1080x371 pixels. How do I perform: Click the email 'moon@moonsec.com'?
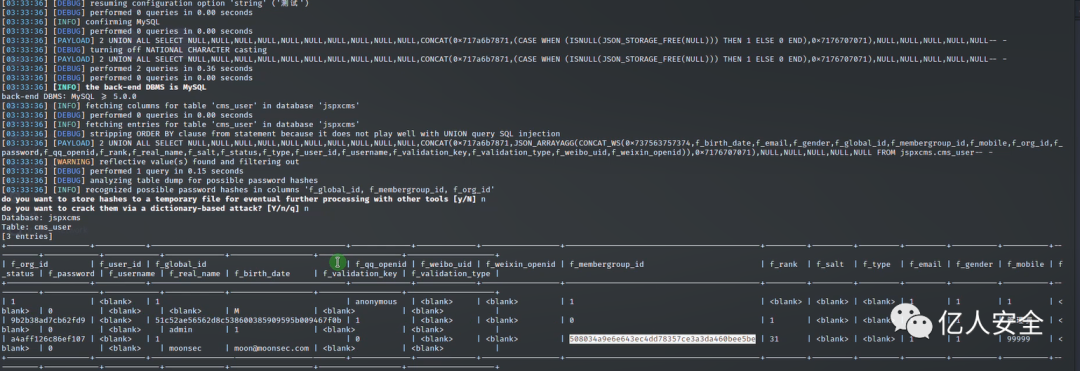click(271, 348)
